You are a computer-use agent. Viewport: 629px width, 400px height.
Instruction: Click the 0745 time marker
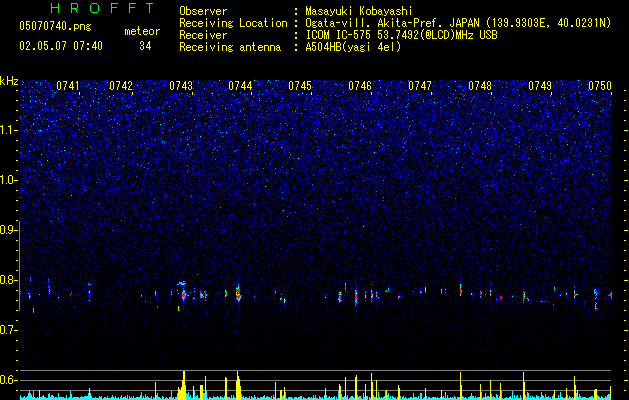click(300, 86)
